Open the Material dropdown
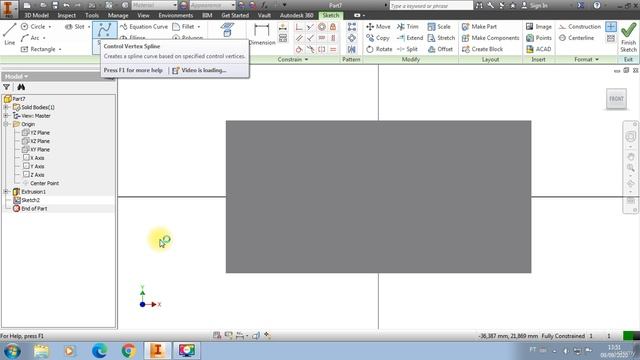The width and height of the screenshot is (640, 360). pyautogui.click(x=154, y=5)
